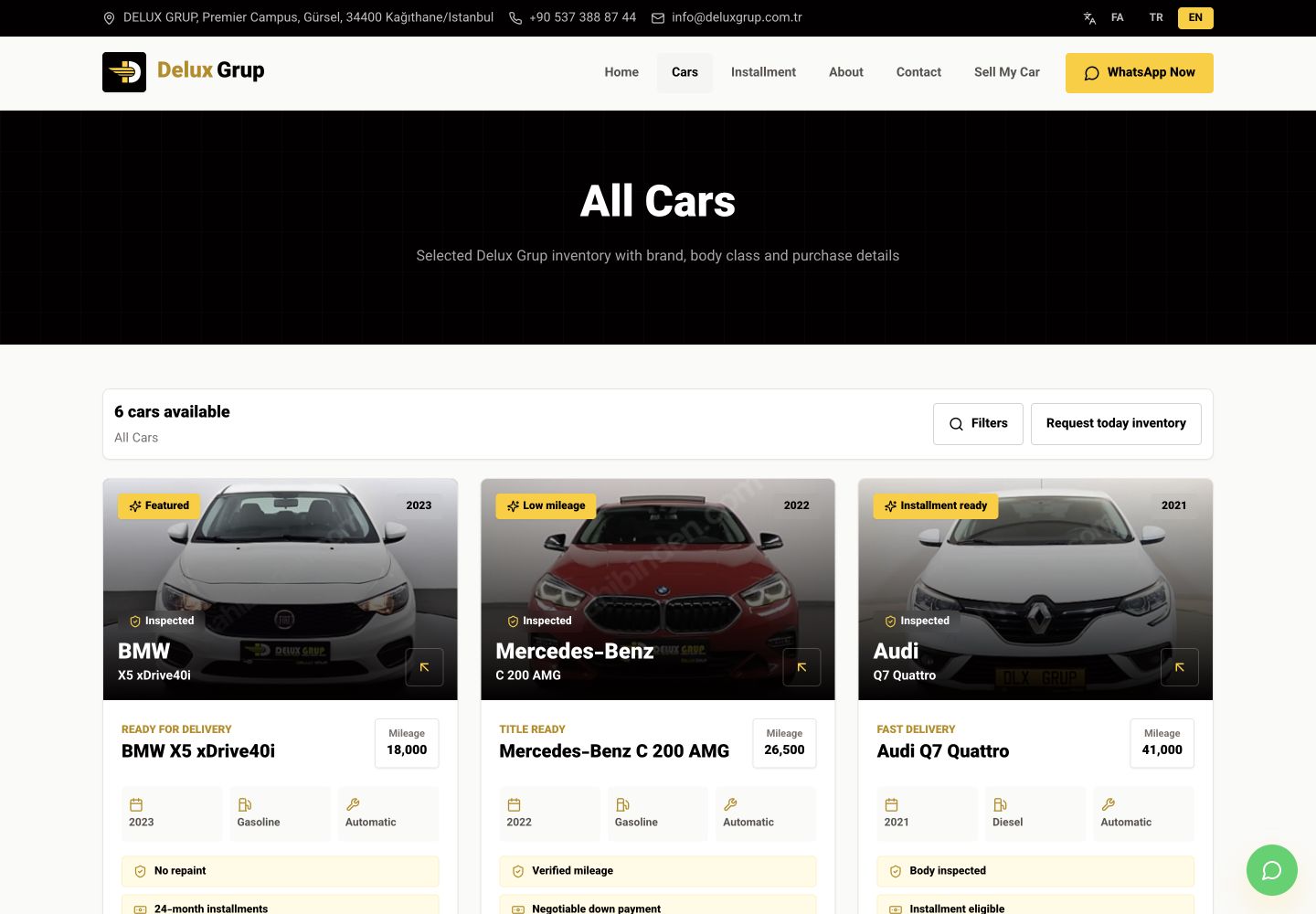The height and width of the screenshot is (914, 1316).
Task: Select the Cars nav item
Action: coord(685,72)
